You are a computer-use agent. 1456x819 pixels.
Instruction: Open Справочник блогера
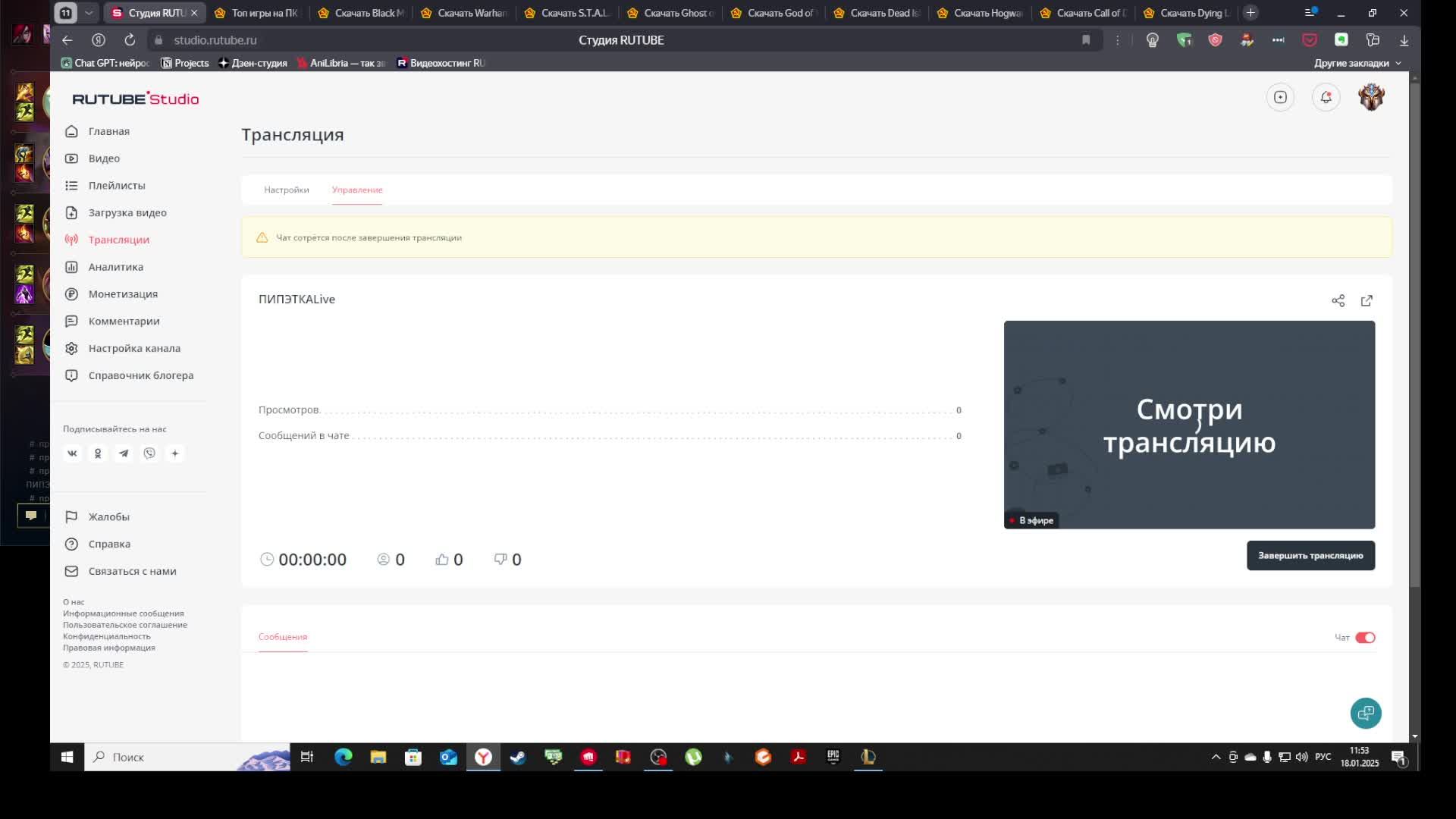pos(140,376)
